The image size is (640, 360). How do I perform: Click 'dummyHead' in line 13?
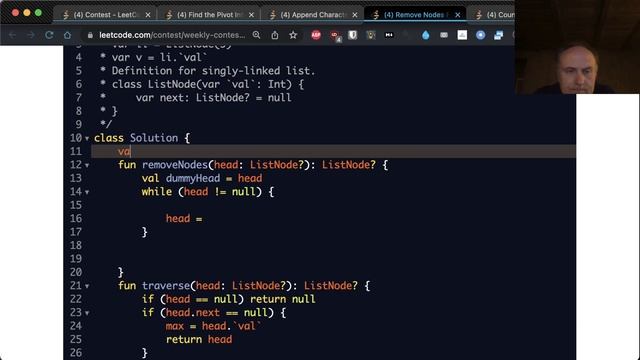point(193,178)
